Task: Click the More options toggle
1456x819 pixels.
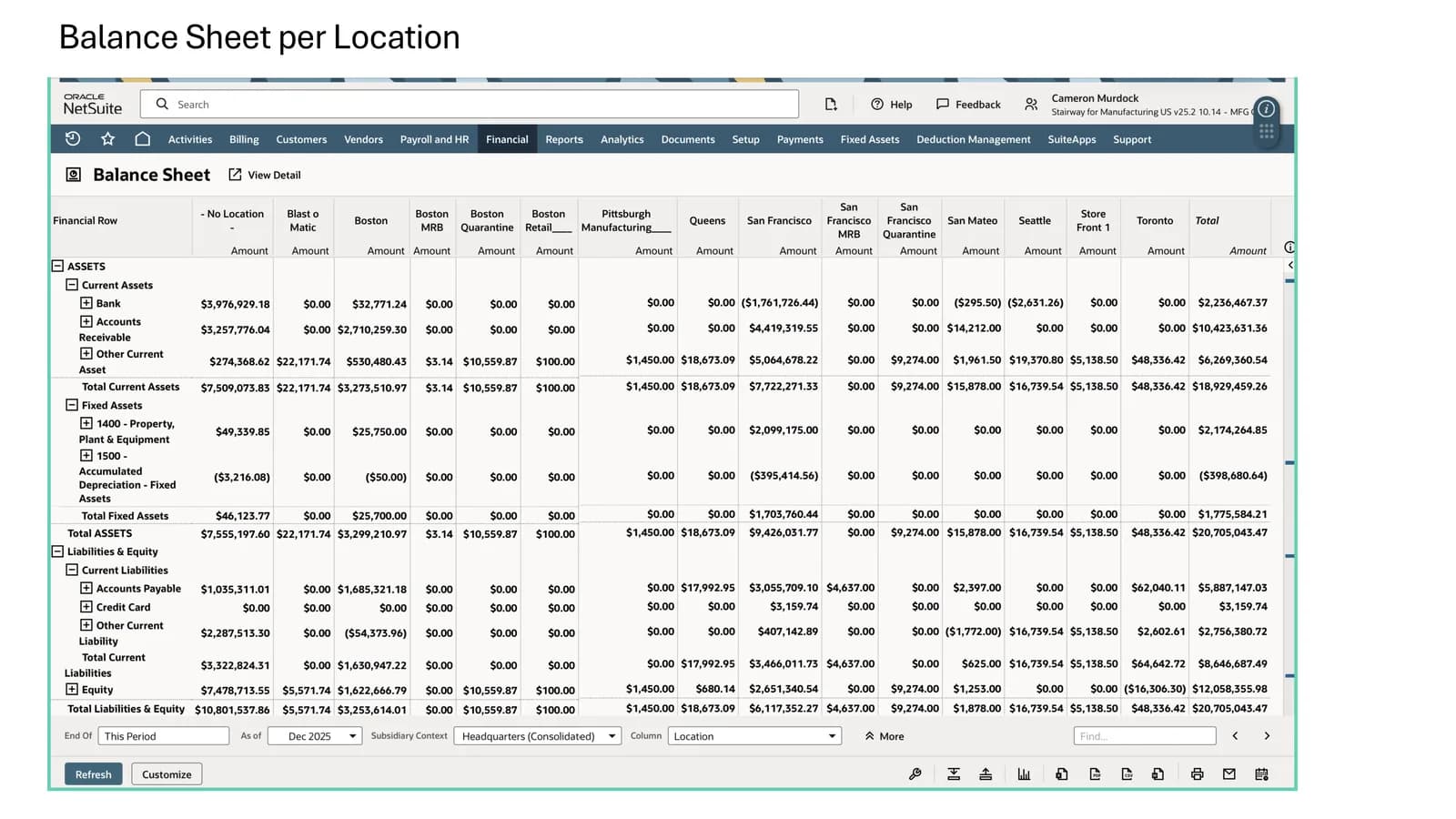Action: pos(885,736)
